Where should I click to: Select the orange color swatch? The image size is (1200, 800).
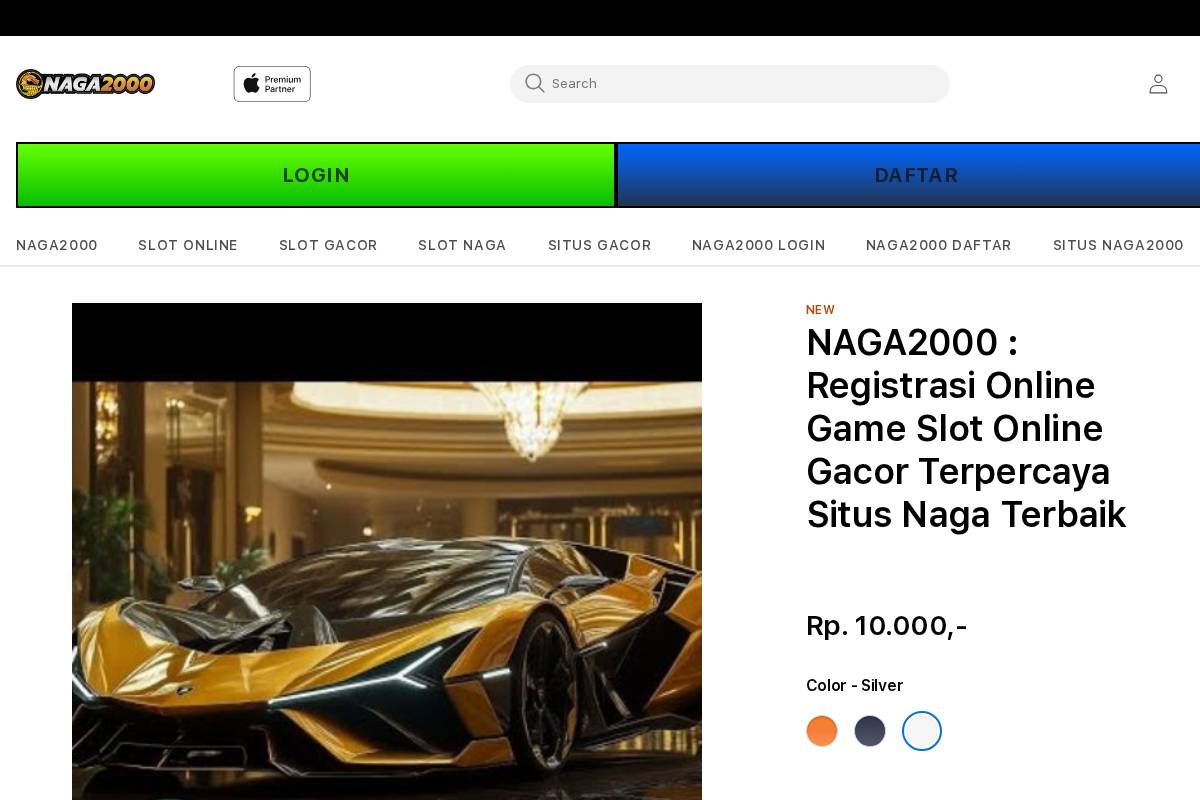tap(822, 731)
